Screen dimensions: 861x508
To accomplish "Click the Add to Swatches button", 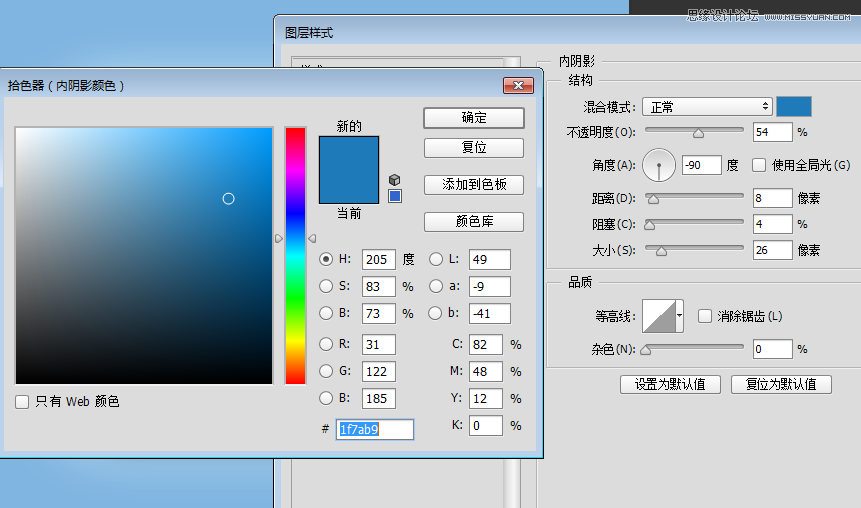I will [x=474, y=184].
